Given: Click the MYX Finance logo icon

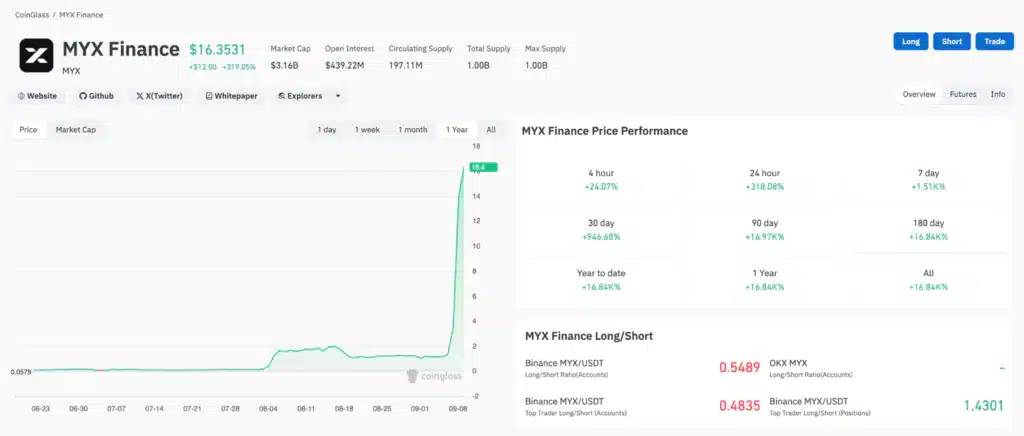Looking at the screenshot, I should coord(36,55).
